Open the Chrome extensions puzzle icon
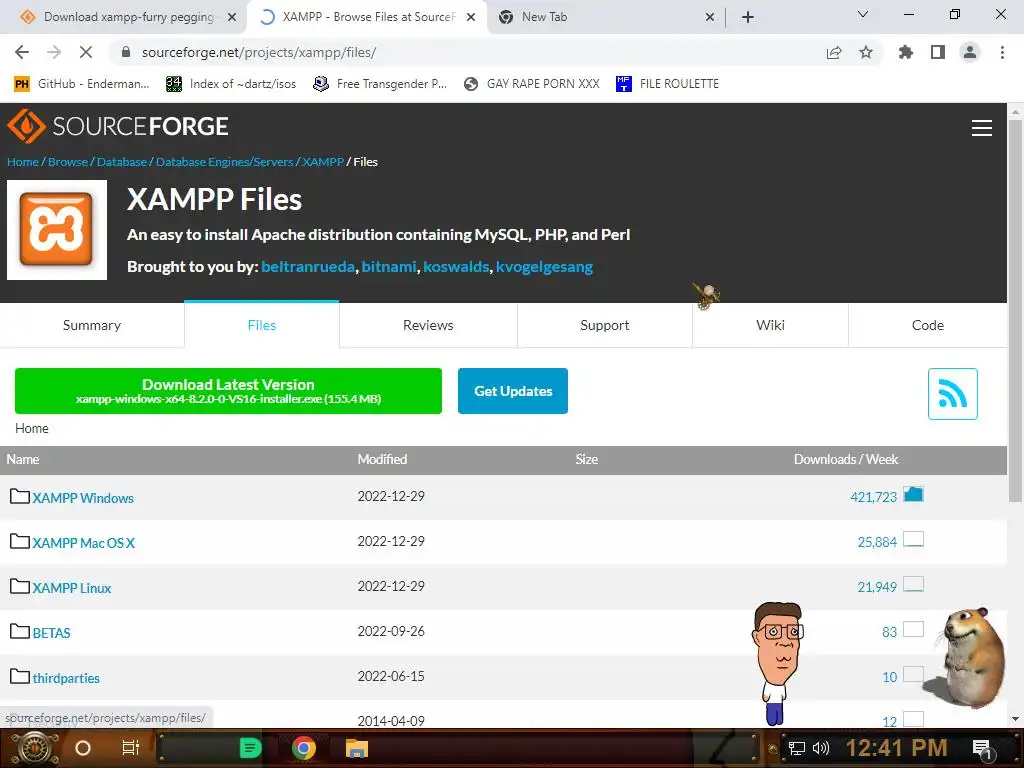Viewport: 1024px width, 768px height. point(905,52)
